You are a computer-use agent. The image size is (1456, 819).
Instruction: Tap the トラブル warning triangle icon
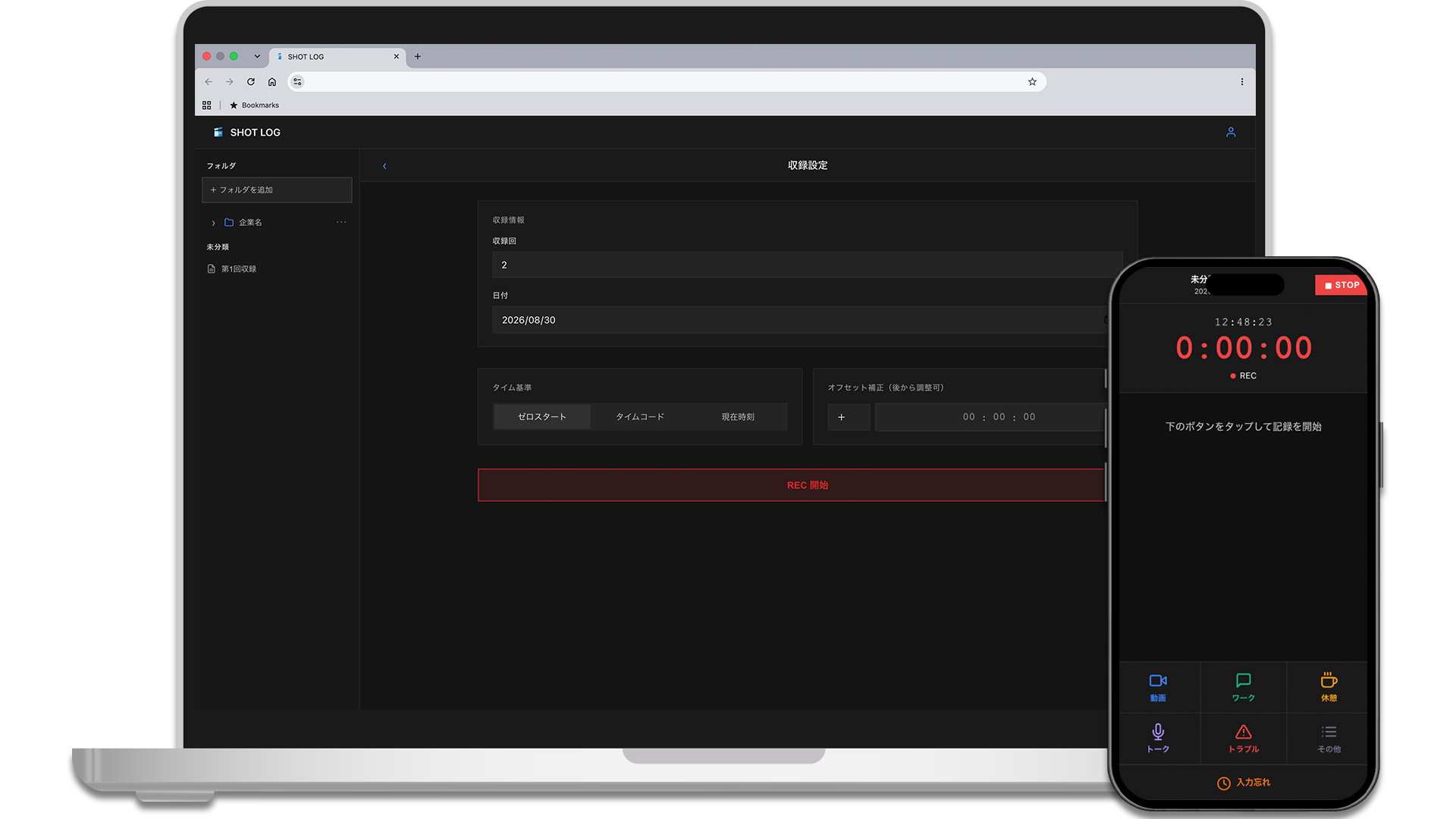tap(1243, 731)
